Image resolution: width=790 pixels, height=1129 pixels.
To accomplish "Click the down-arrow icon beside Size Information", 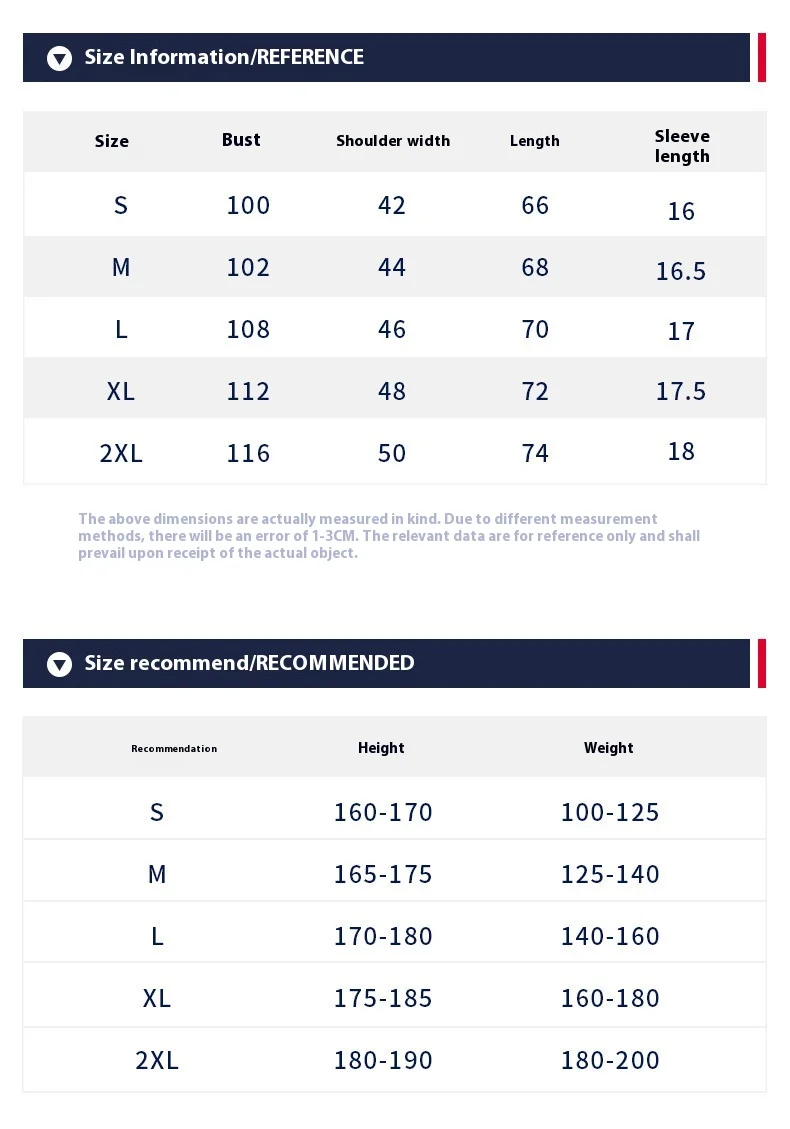I will click(x=60, y=58).
